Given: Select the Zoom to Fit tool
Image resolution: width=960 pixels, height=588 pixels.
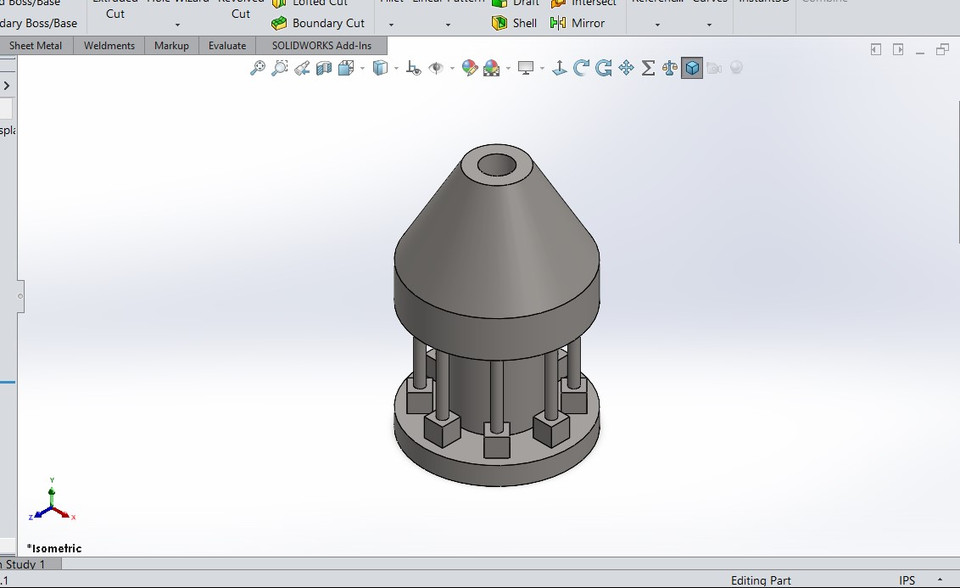Looking at the screenshot, I should pyautogui.click(x=256, y=68).
